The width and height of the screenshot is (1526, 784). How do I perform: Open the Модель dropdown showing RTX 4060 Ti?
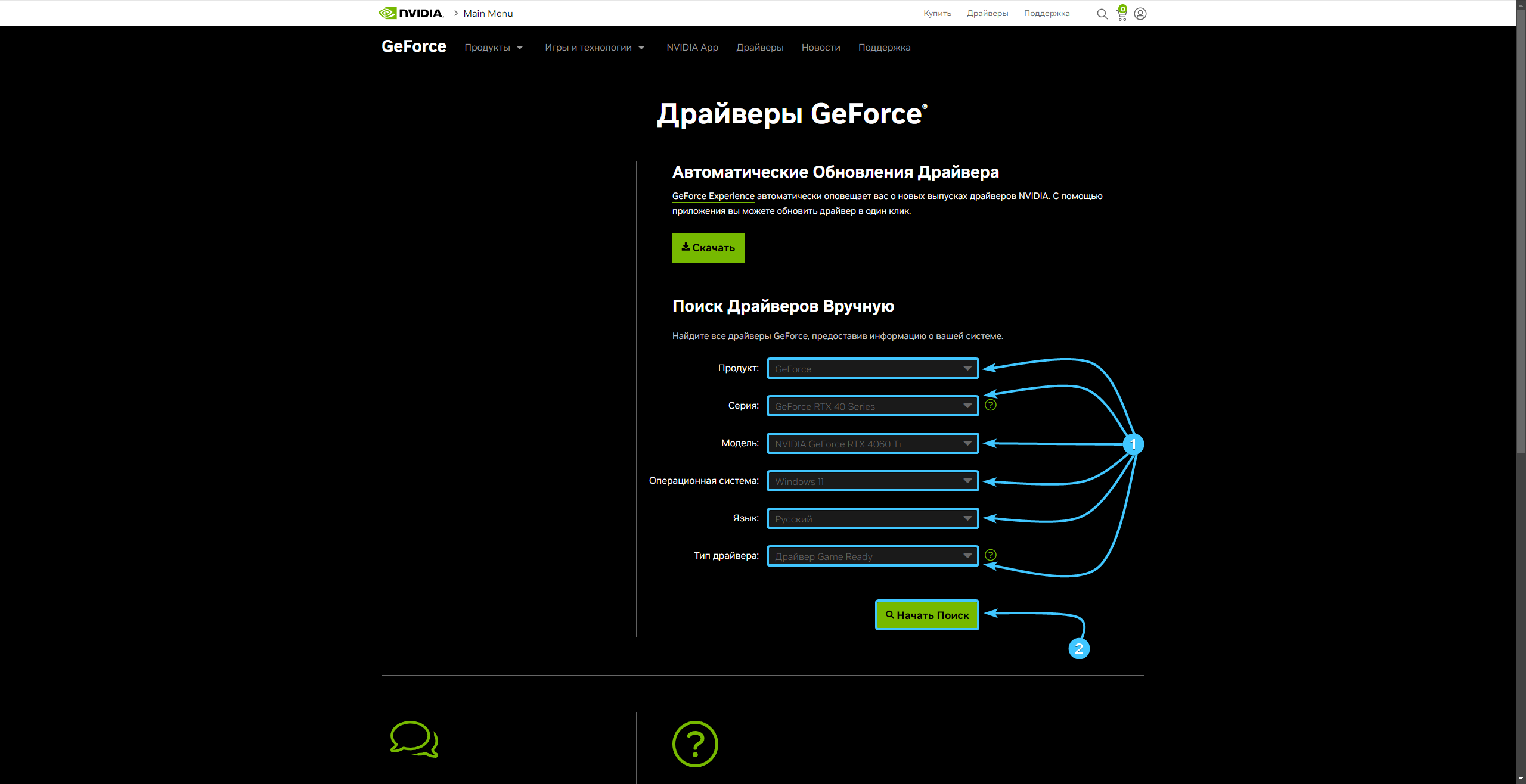click(x=873, y=444)
